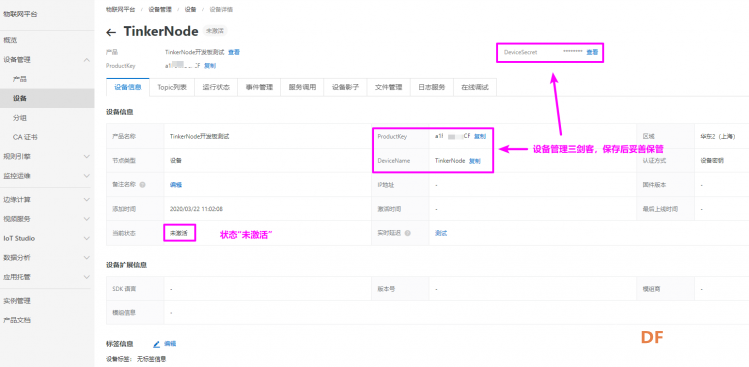This screenshot has width=749, height=367.
Task: Click 设备管理 in the breadcrumb
Action: [x=159, y=9]
